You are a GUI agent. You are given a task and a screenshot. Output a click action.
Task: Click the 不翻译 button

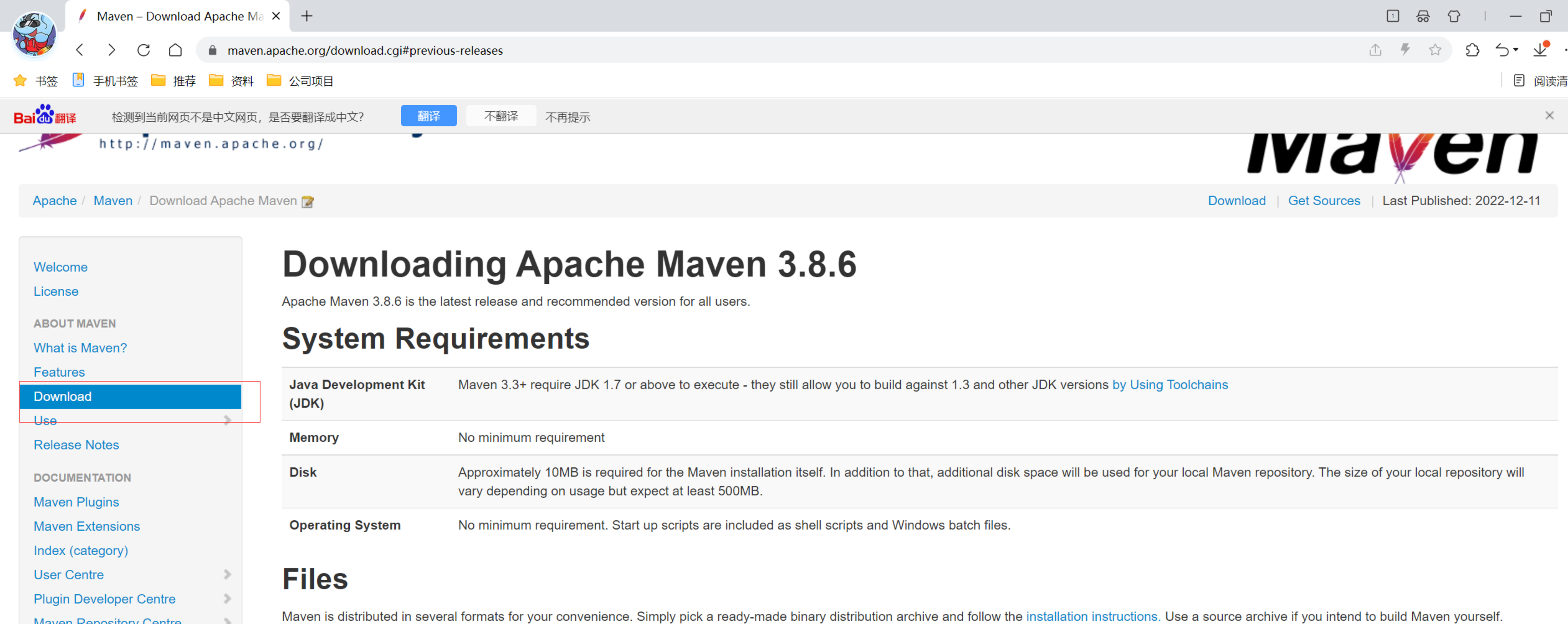(501, 116)
